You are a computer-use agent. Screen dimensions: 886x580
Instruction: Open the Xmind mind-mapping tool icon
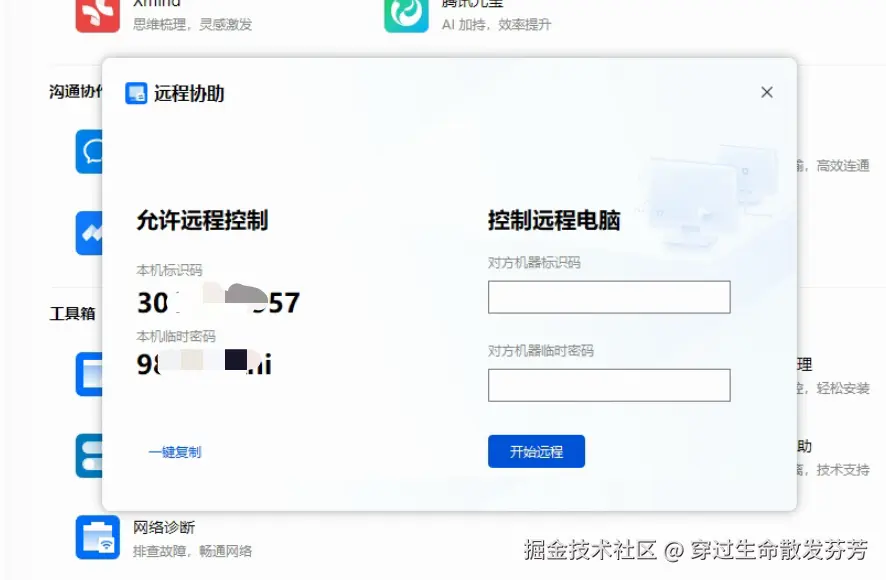[97, 14]
